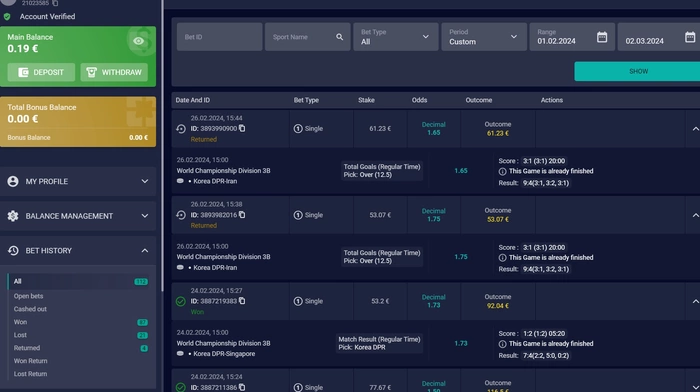Open the Bet Type dropdown
The height and width of the screenshot is (392, 700).
(396, 37)
